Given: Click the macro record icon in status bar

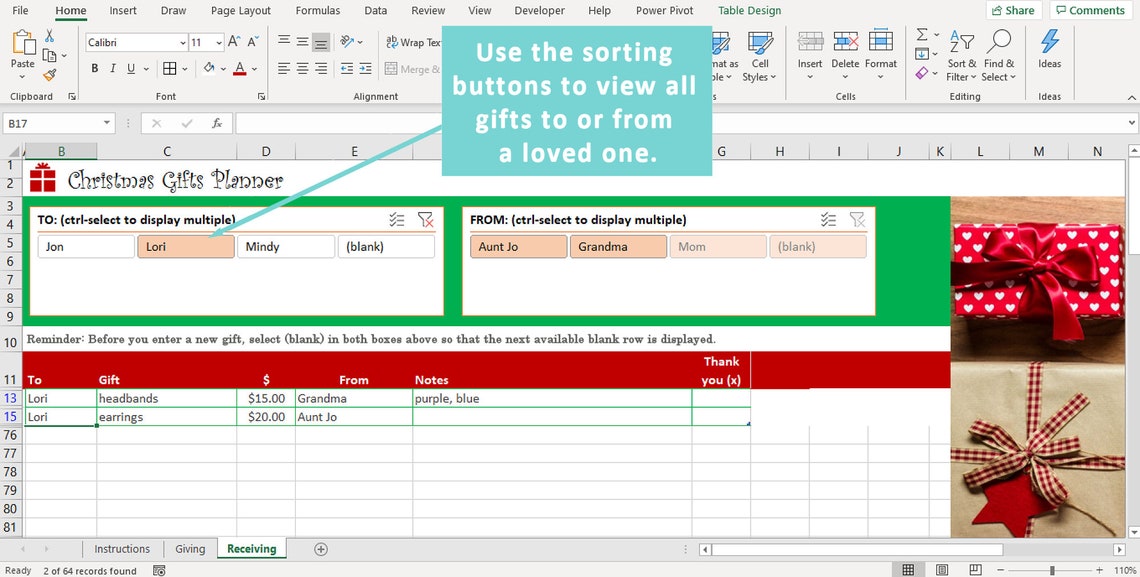Looking at the screenshot, I should pyautogui.click(x=159, y=570).
